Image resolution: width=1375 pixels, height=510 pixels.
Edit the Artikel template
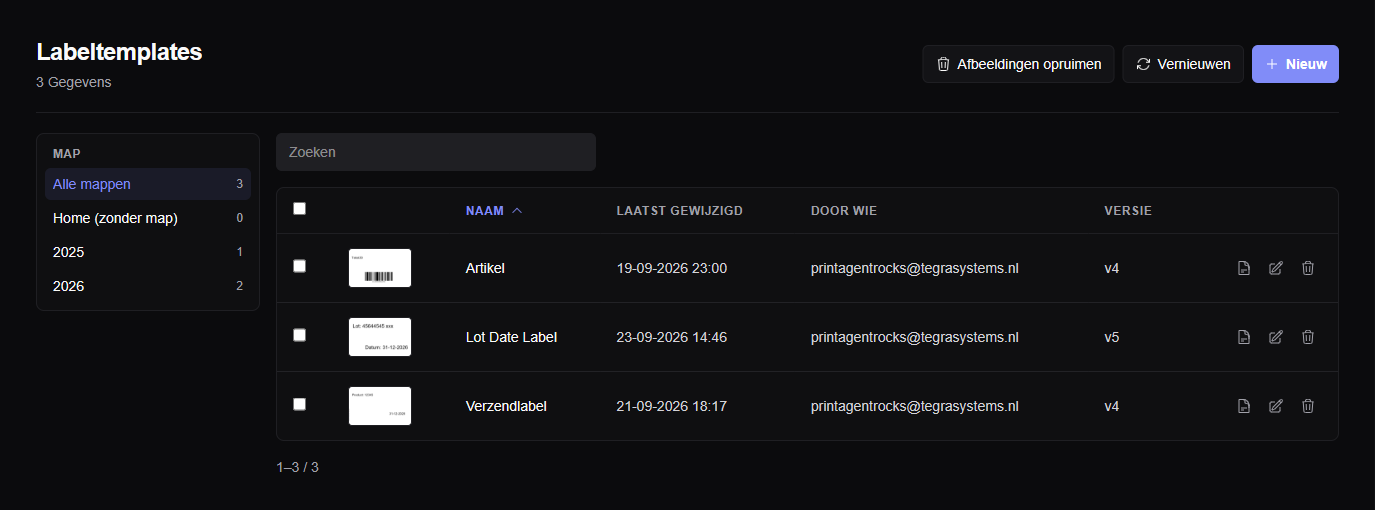tap(1276, 268)
